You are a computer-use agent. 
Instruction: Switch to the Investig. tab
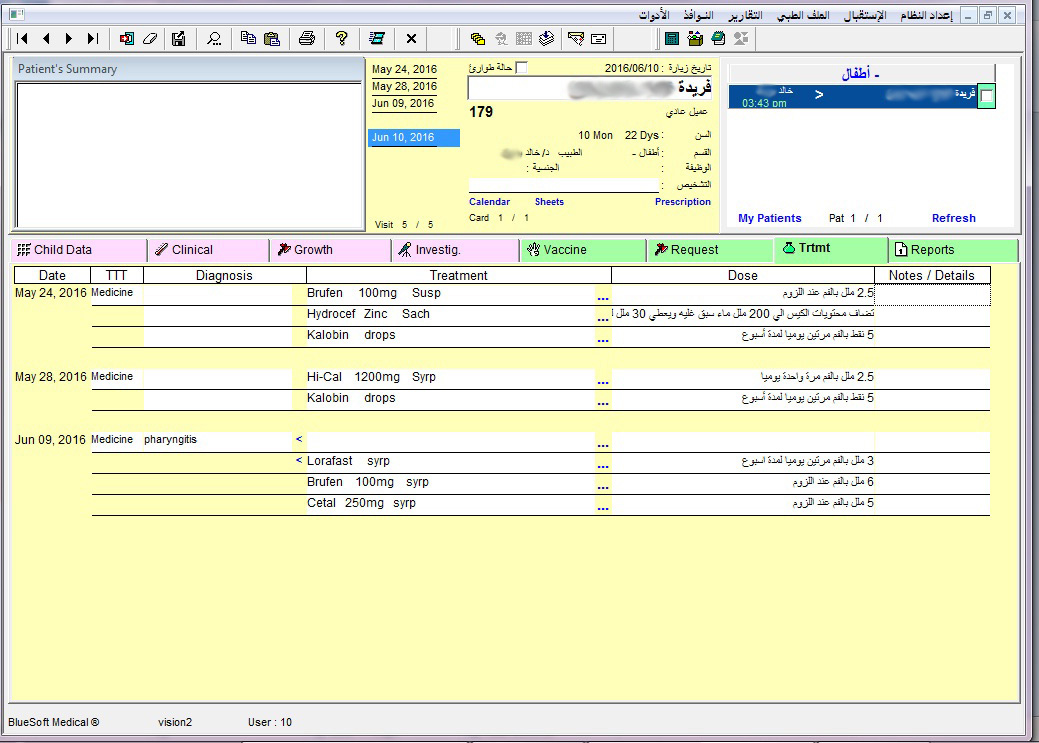455,250
